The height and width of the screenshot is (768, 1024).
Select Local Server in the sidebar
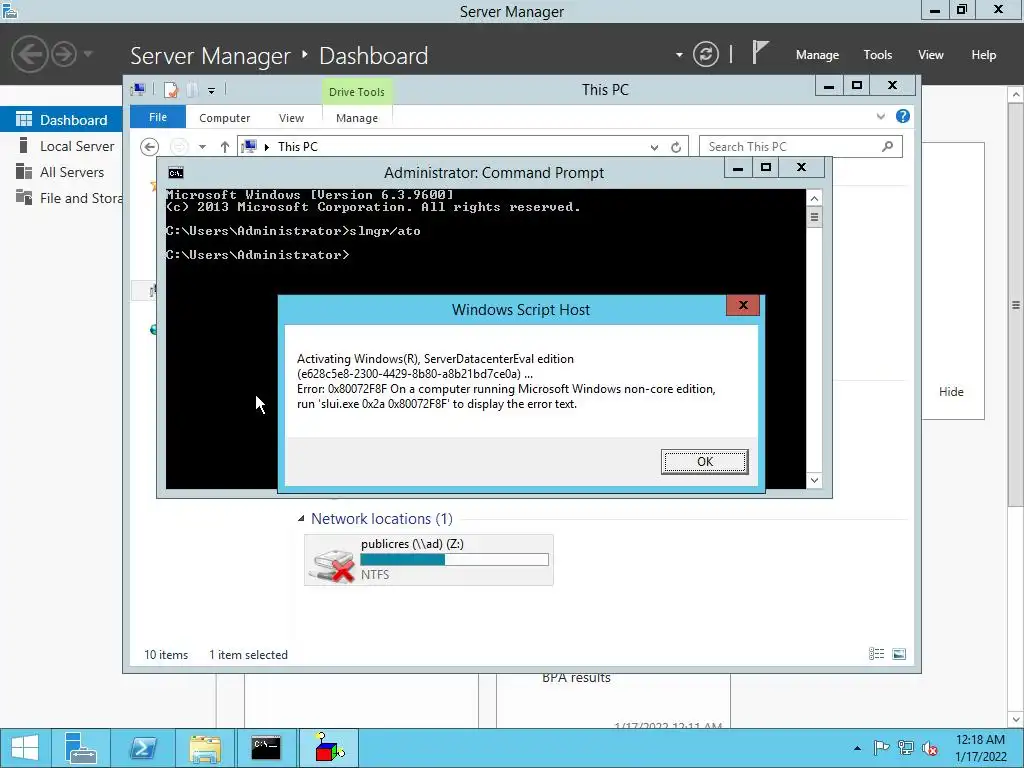pos(61,146)
